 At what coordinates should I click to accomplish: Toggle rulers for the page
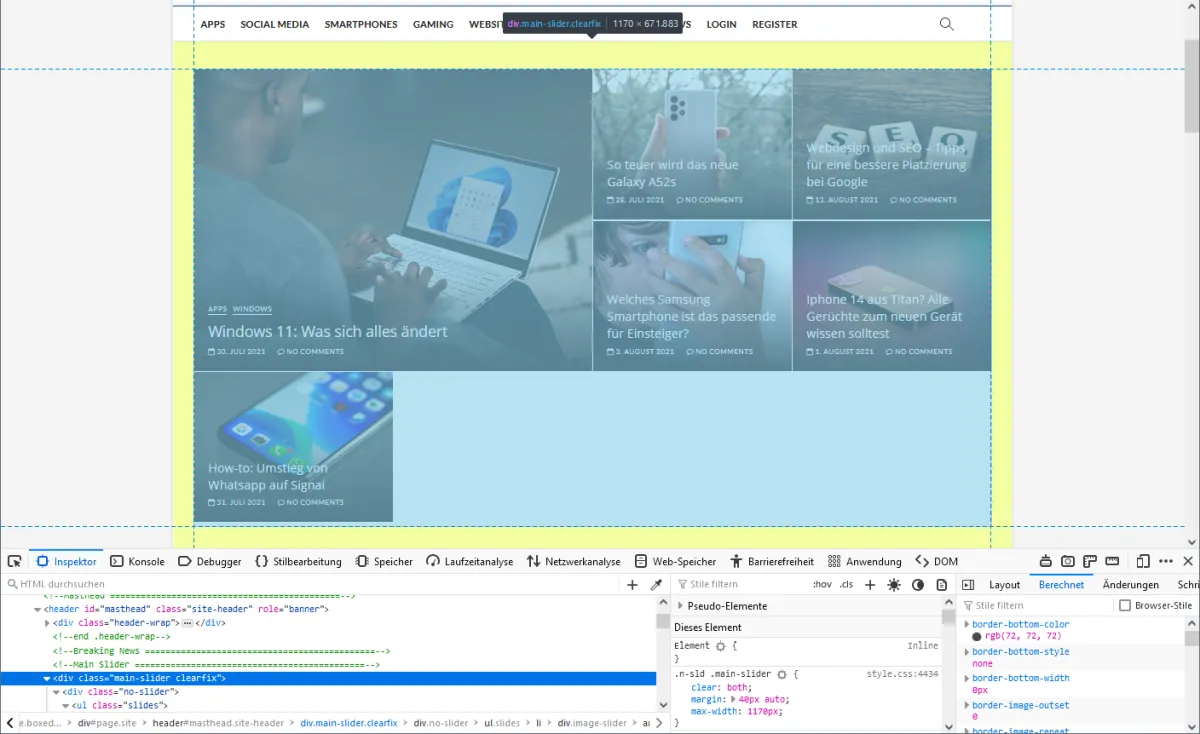(x=1091, y=561)
